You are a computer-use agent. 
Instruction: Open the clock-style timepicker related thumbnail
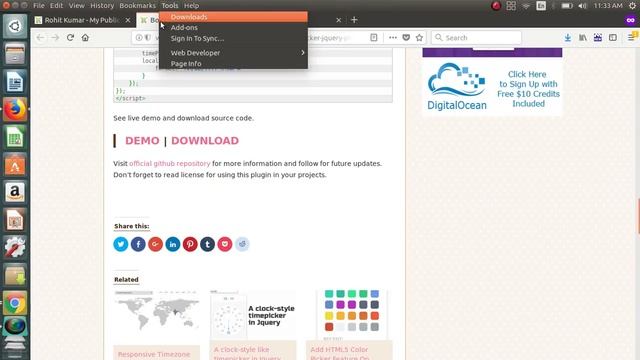click(253, 315)
